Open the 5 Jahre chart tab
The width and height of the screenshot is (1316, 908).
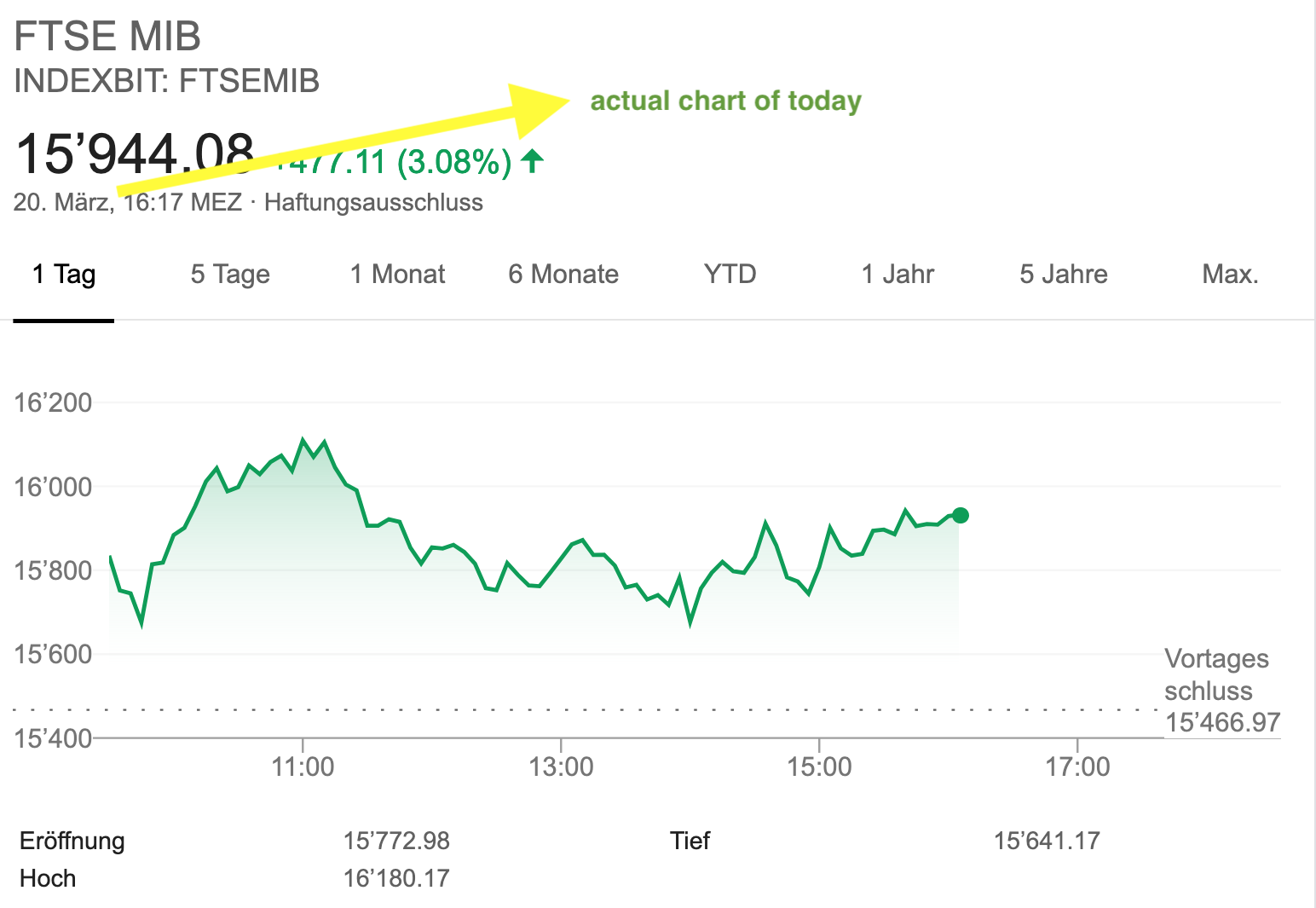tap(1064, 275)
